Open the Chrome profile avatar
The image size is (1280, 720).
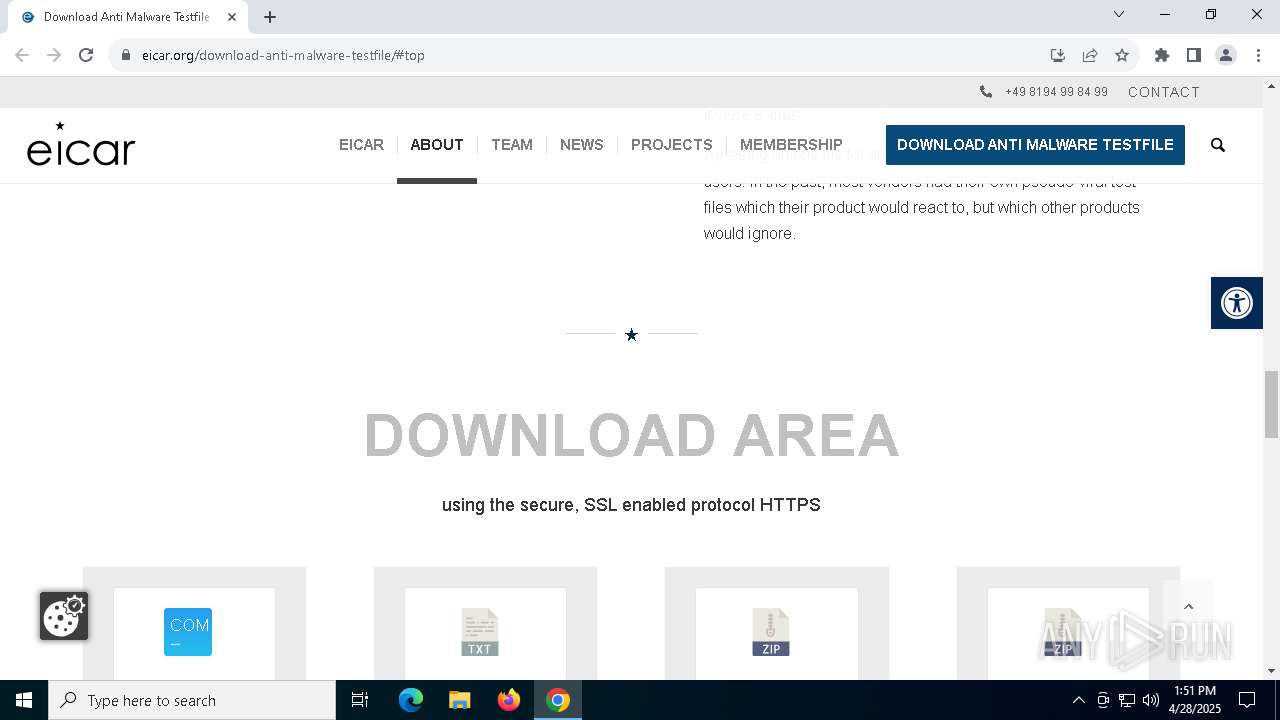click(x=1226, y=55)
